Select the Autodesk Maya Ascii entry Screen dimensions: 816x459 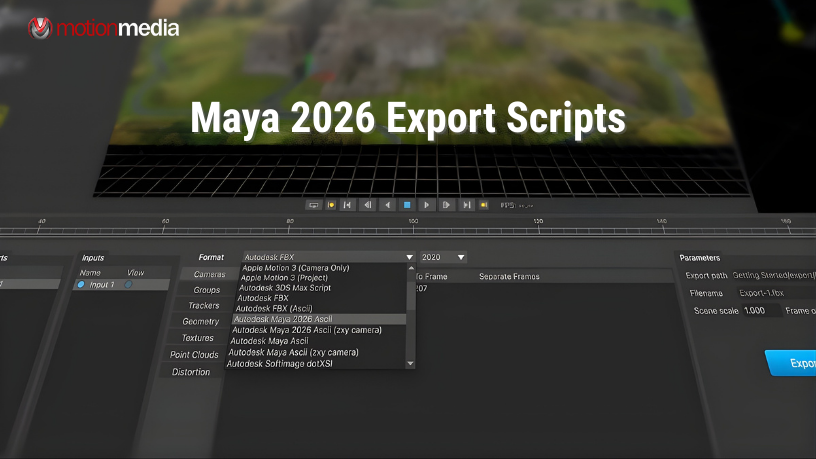pyautogui.click(x=269, y=341)
